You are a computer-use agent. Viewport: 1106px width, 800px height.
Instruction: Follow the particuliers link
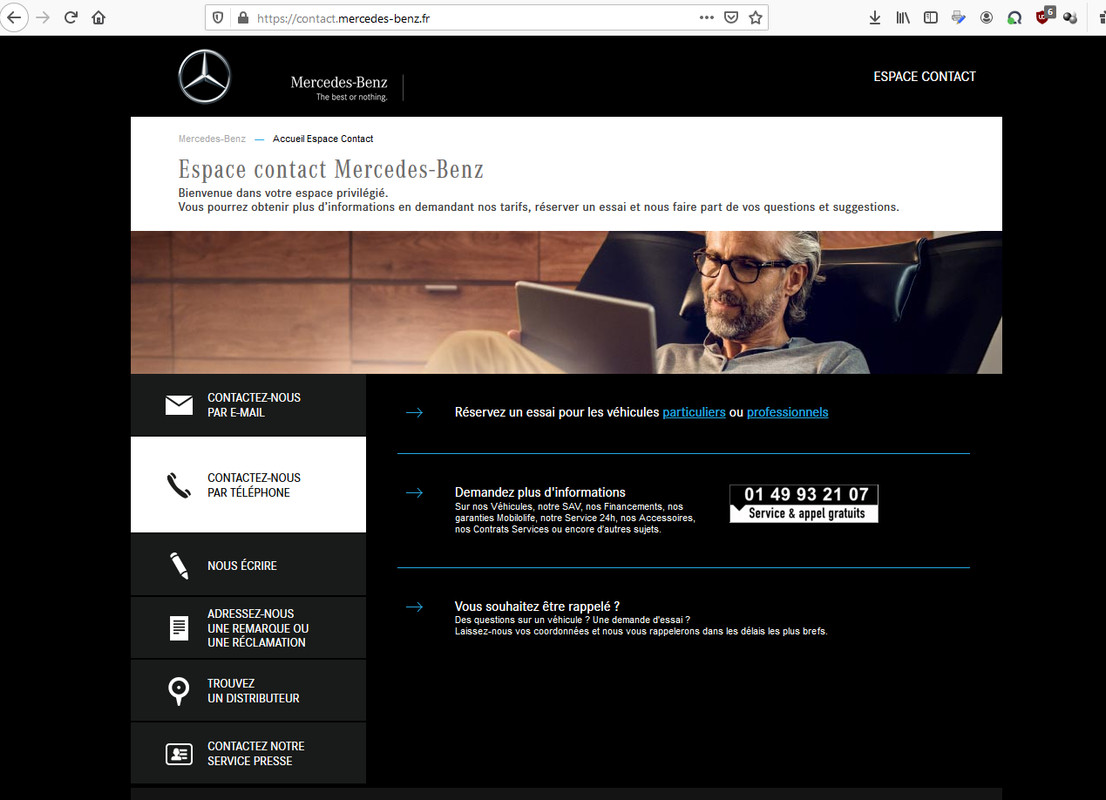tap(694, 412)
